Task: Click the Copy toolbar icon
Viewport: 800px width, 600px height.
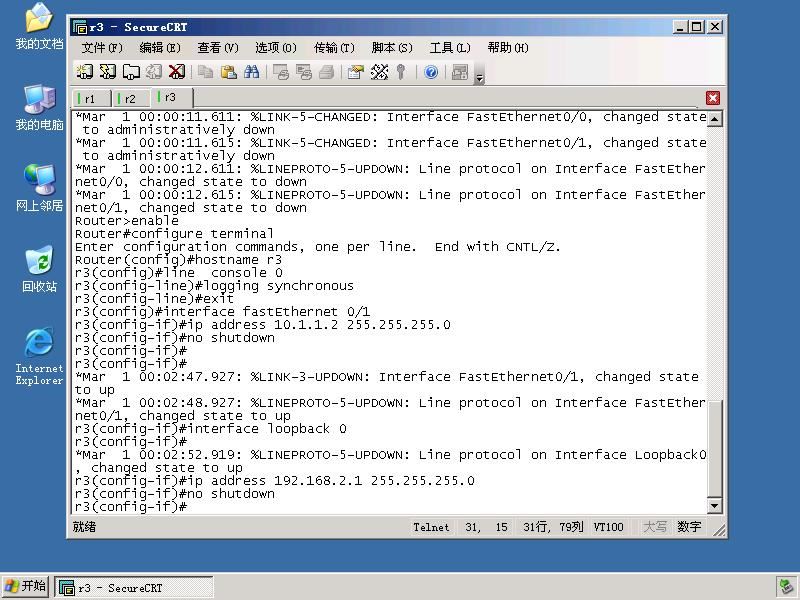Action: tap(206, 72)
